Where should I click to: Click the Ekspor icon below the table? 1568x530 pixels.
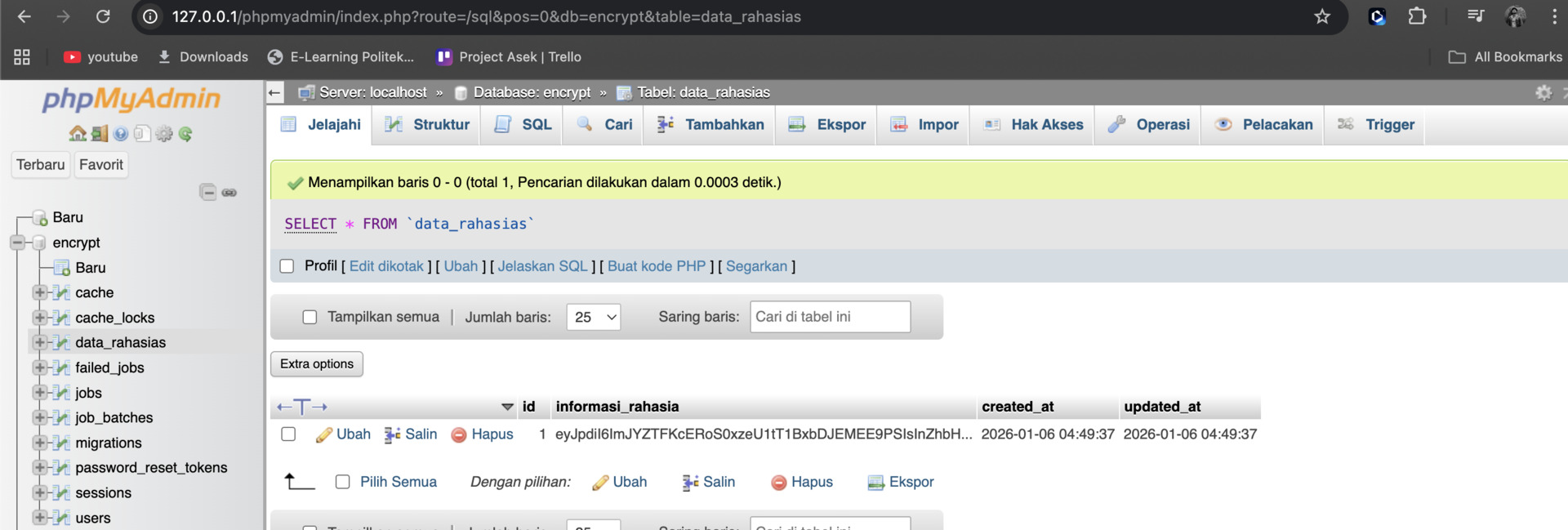[x=875, y=483]
